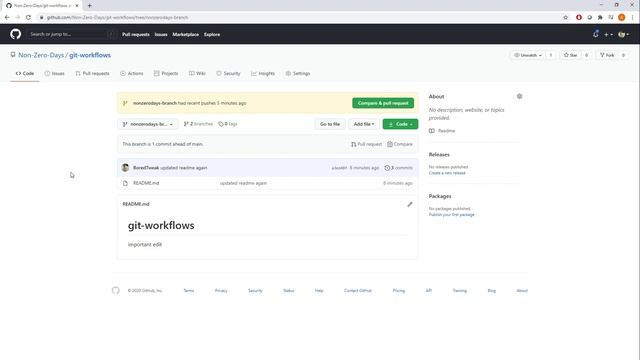Viewport: 640px width, 360px height.
Task: Open Non-Zero-Days organization link
Action: [x=41, y=55]
